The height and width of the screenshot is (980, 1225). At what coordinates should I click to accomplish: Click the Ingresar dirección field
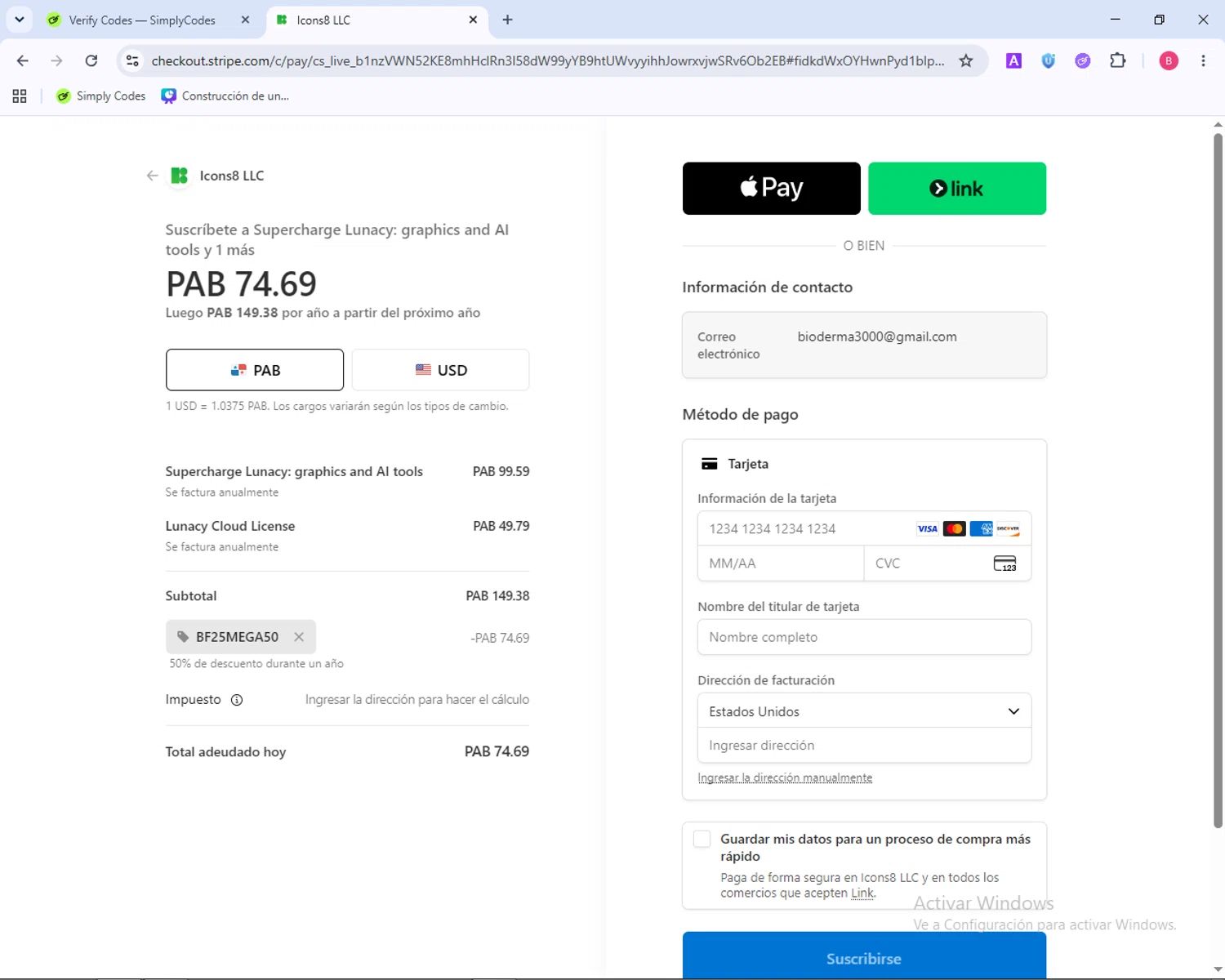865,746
